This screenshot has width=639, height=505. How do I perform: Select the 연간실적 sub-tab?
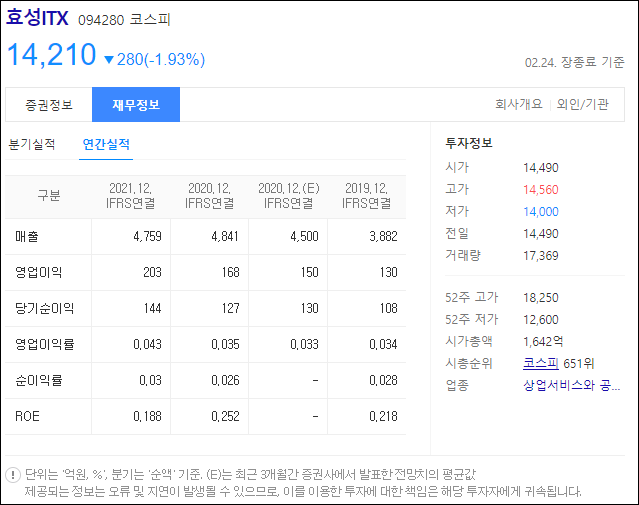pyautogui.click(x=106, y=144)
